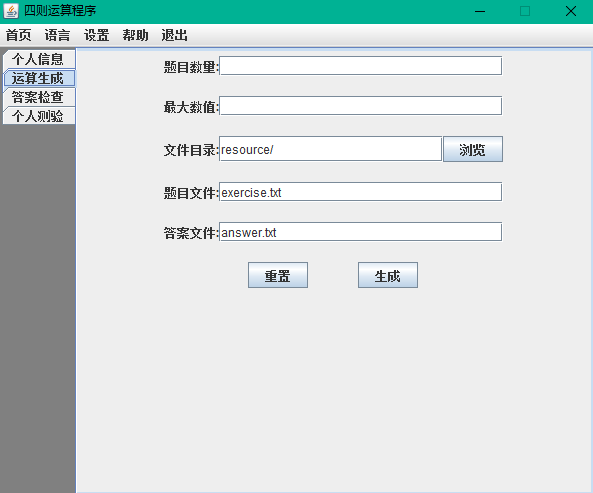Click the 答案文件 field with answer.txt

tap(361, 232)
